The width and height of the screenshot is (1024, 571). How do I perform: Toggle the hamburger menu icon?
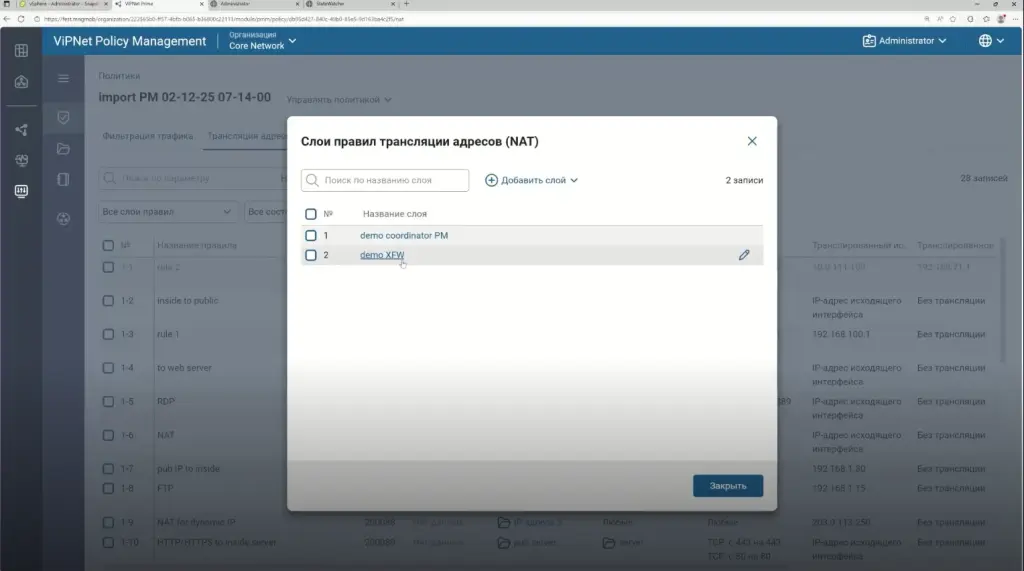click(x=63, y=78)
